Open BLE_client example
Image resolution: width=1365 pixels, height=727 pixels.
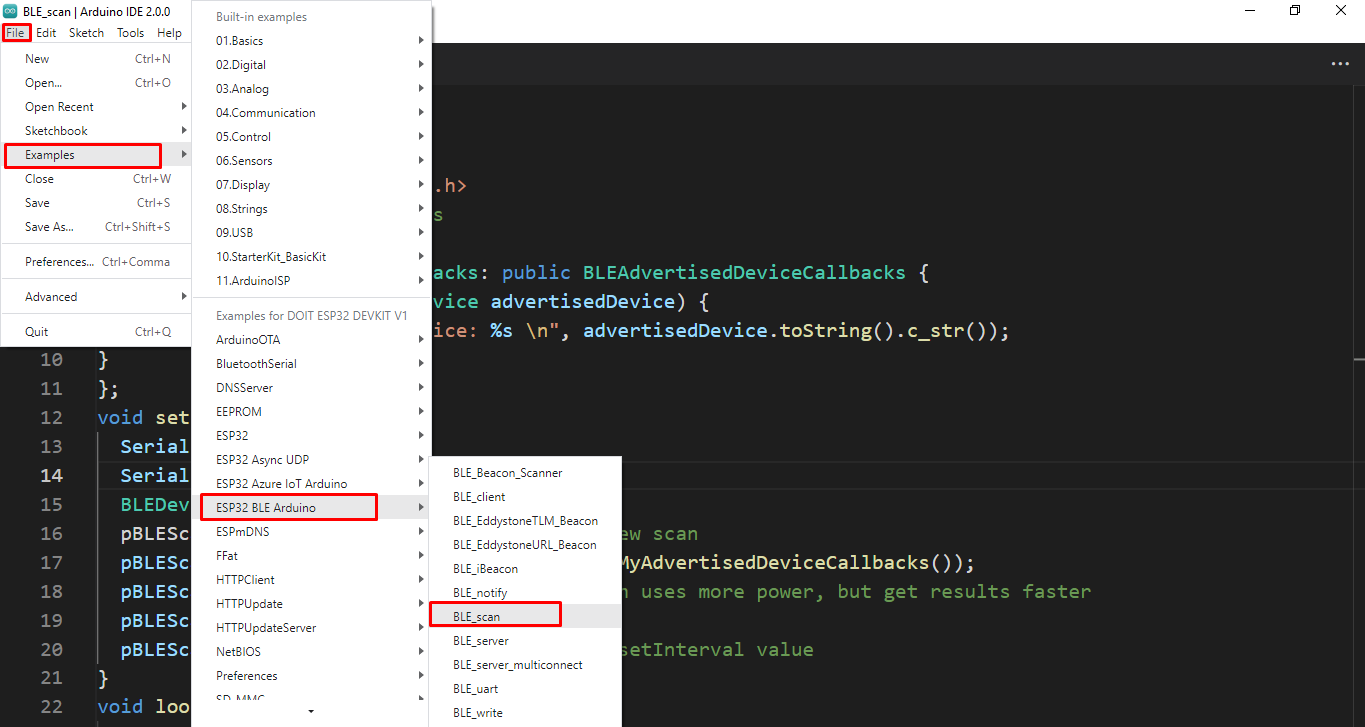tap(525, 497)
